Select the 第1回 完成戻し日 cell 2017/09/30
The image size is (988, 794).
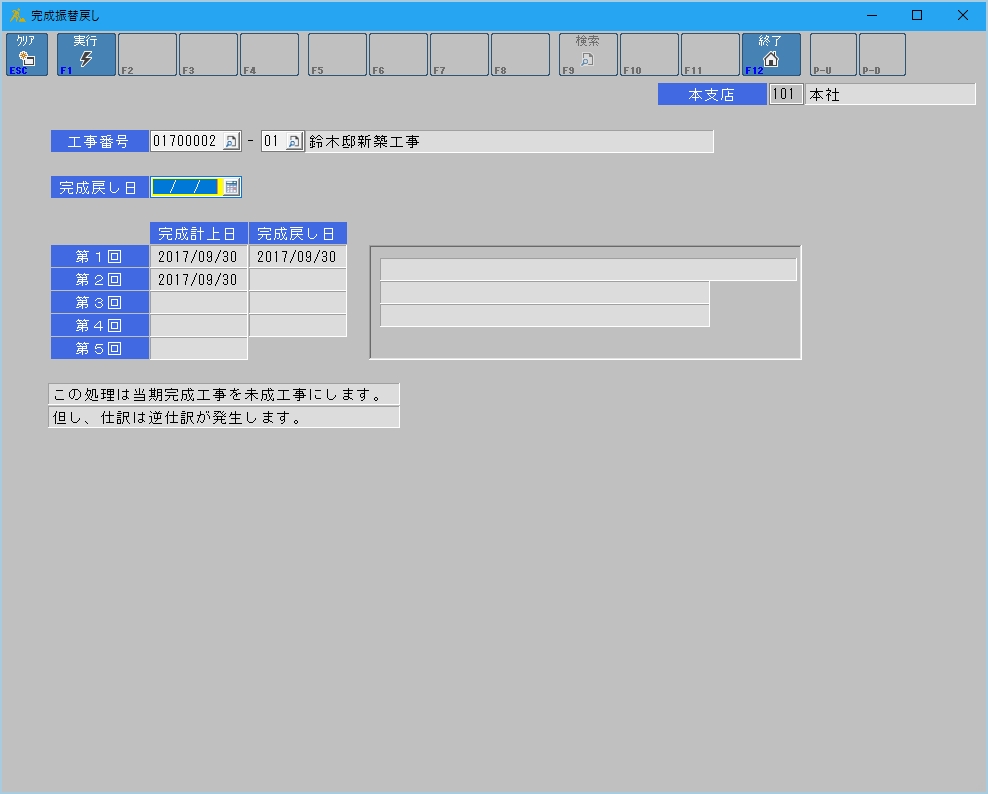pyautogui.click(x=297, y=257)
